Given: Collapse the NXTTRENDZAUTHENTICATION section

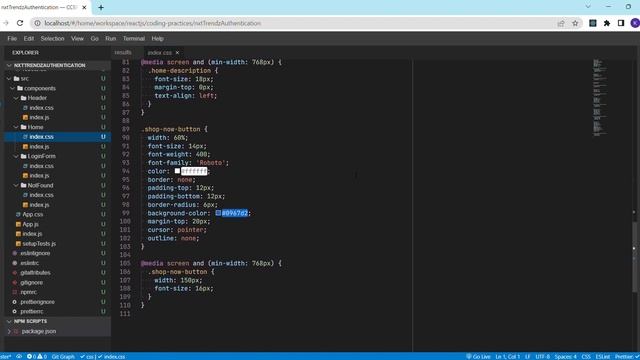Looking at the screenshot, I should point(9,65).
